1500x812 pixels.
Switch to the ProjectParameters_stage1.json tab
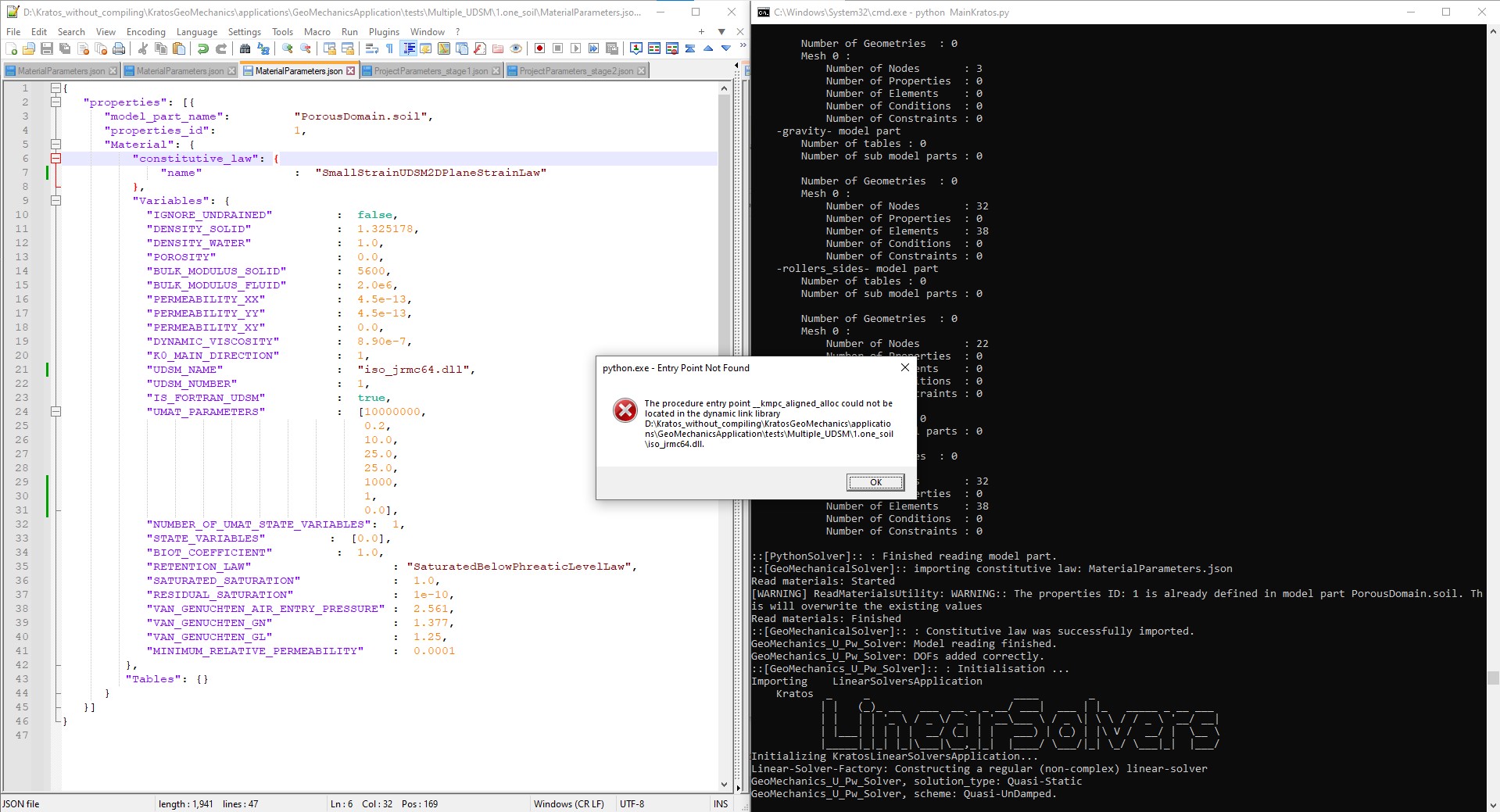point(431,71)
